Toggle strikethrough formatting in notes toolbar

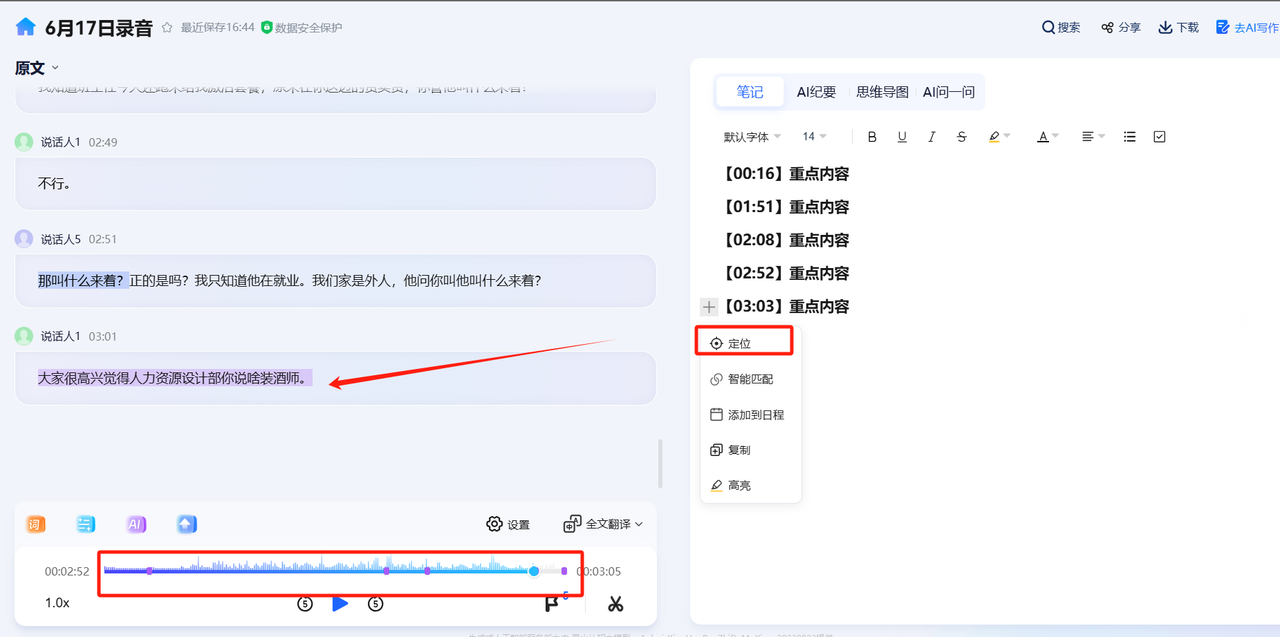tap(961, 137)
